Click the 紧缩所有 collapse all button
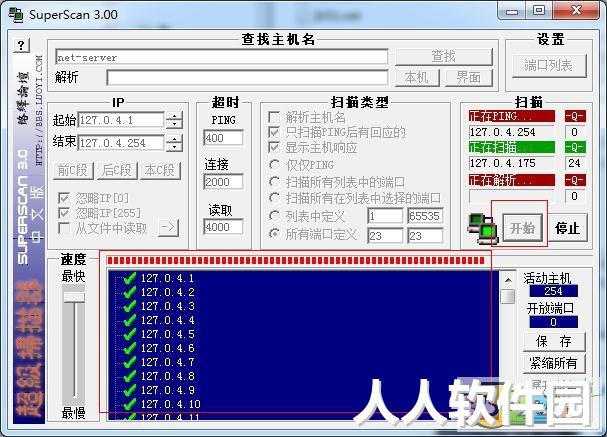The height and width of the screenshot is (437, 607). pos(554,363)
